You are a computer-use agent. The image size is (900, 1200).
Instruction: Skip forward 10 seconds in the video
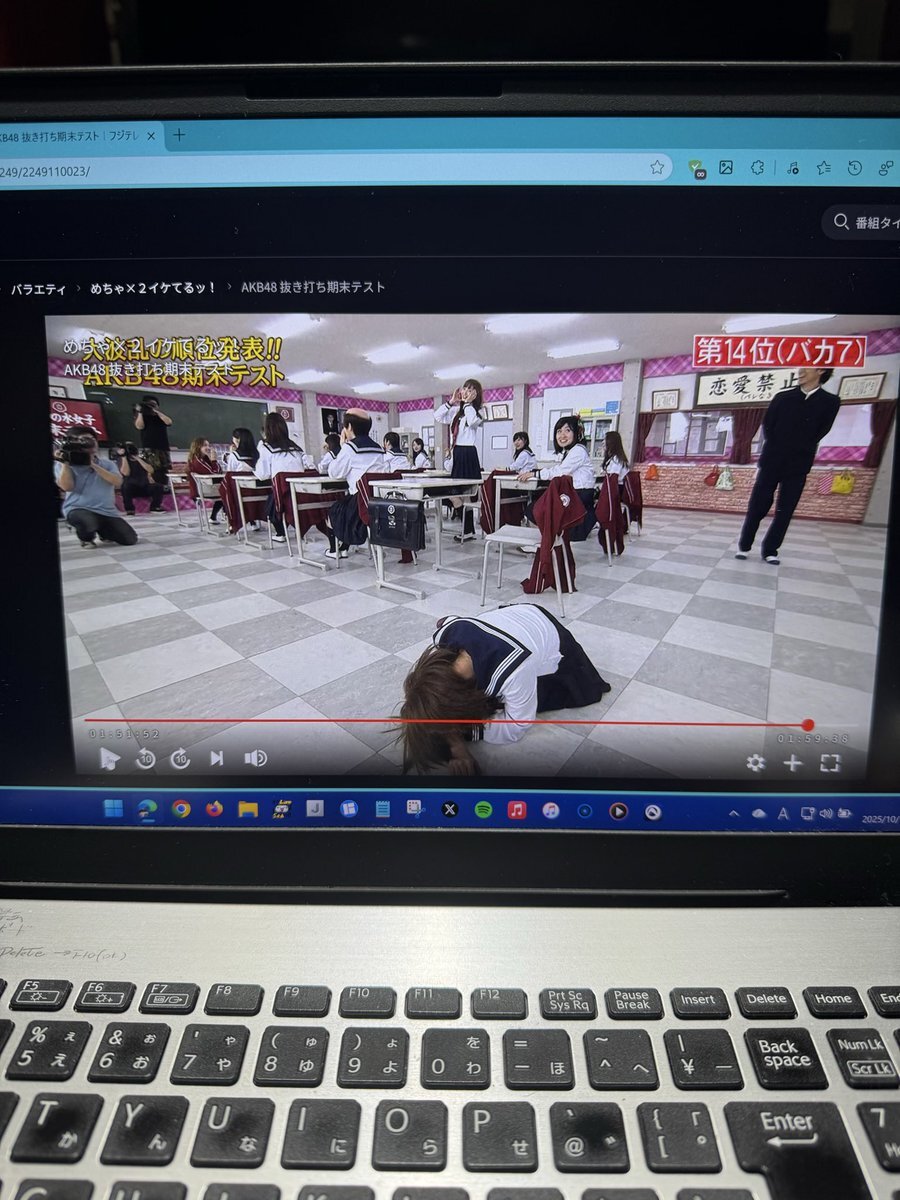coord(180,758)
